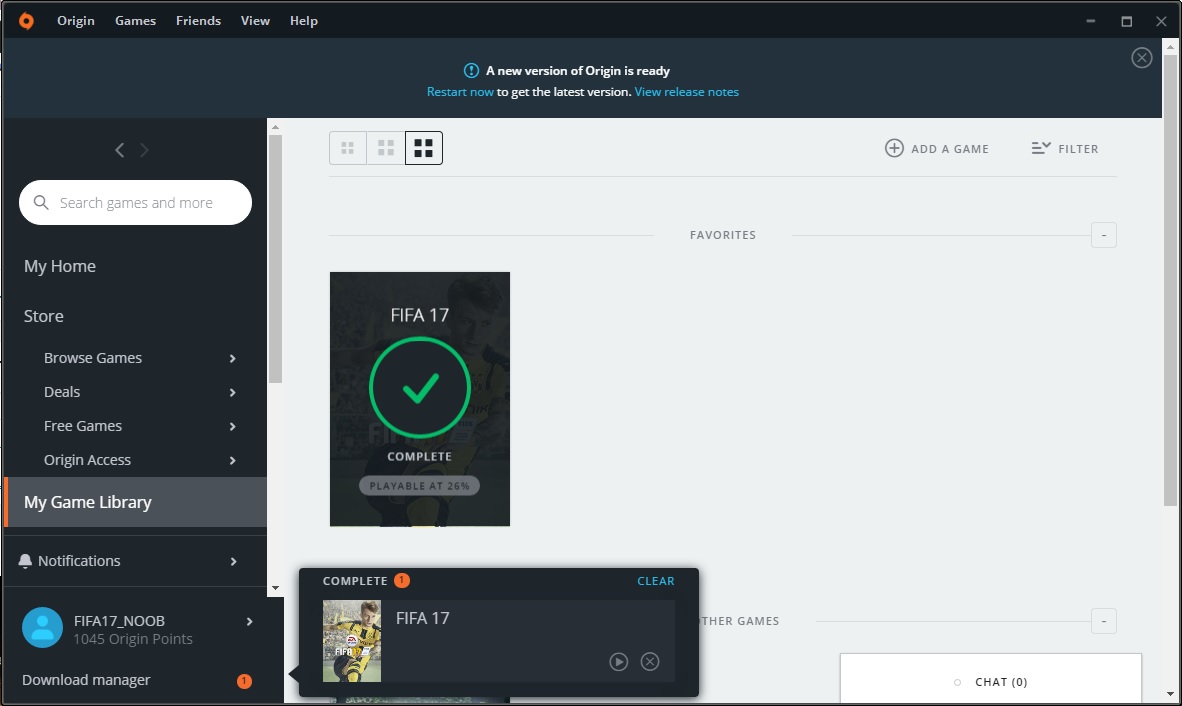Click the Origin logo icon
1182x706 pixels.
[x=25, y=20]
